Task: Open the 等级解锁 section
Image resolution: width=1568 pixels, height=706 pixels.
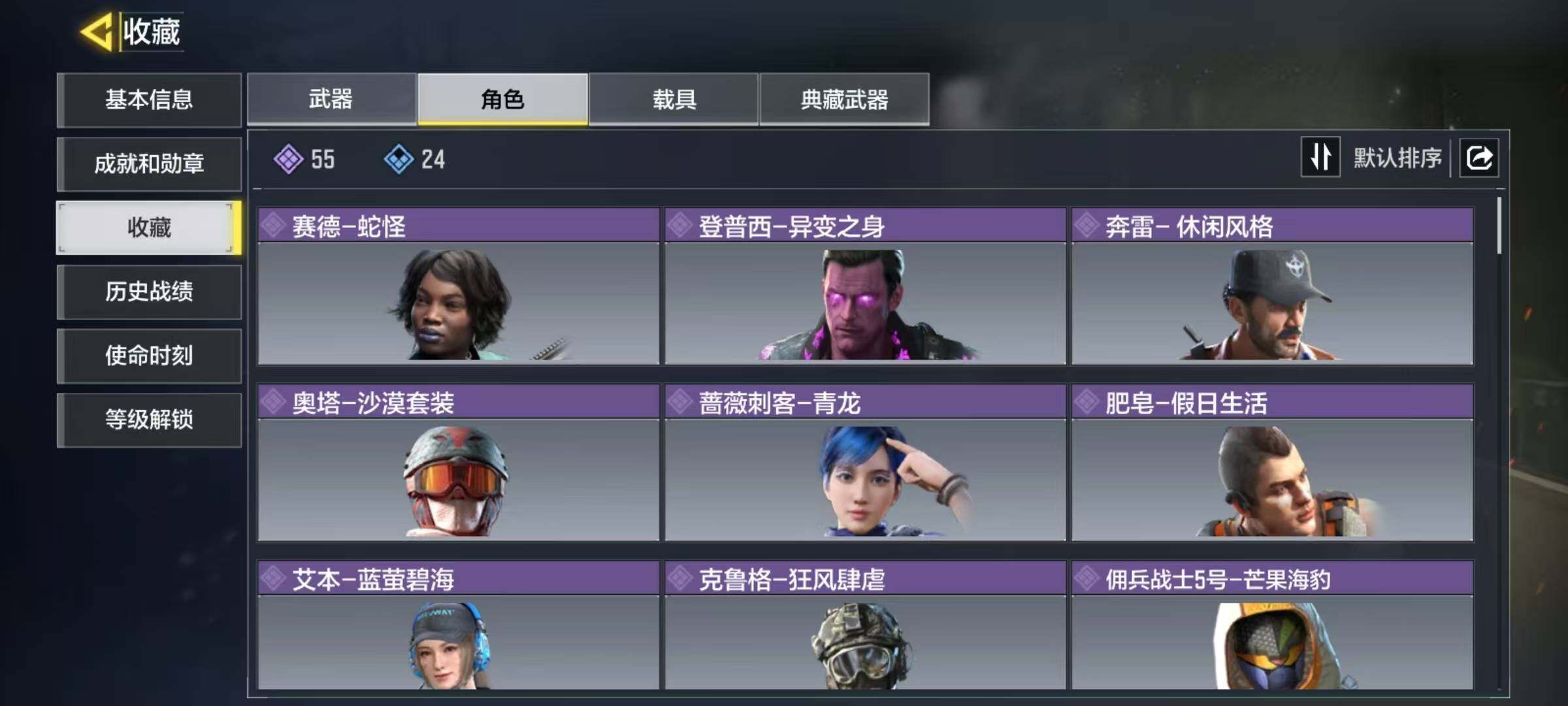Action: (149, 420)
